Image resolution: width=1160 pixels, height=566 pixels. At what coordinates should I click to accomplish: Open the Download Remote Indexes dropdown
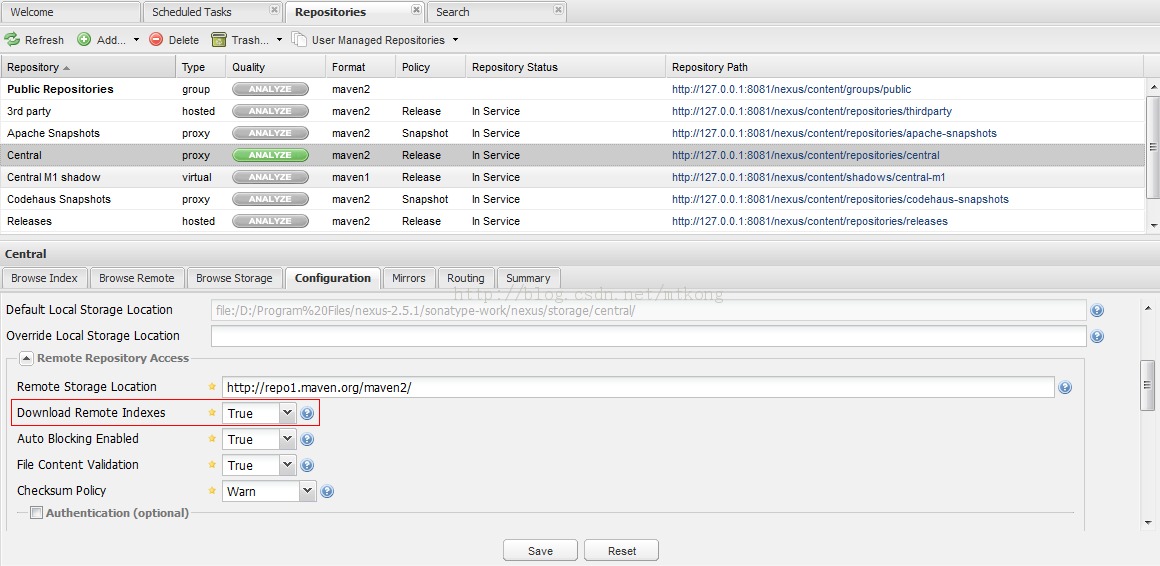[287, 413]
